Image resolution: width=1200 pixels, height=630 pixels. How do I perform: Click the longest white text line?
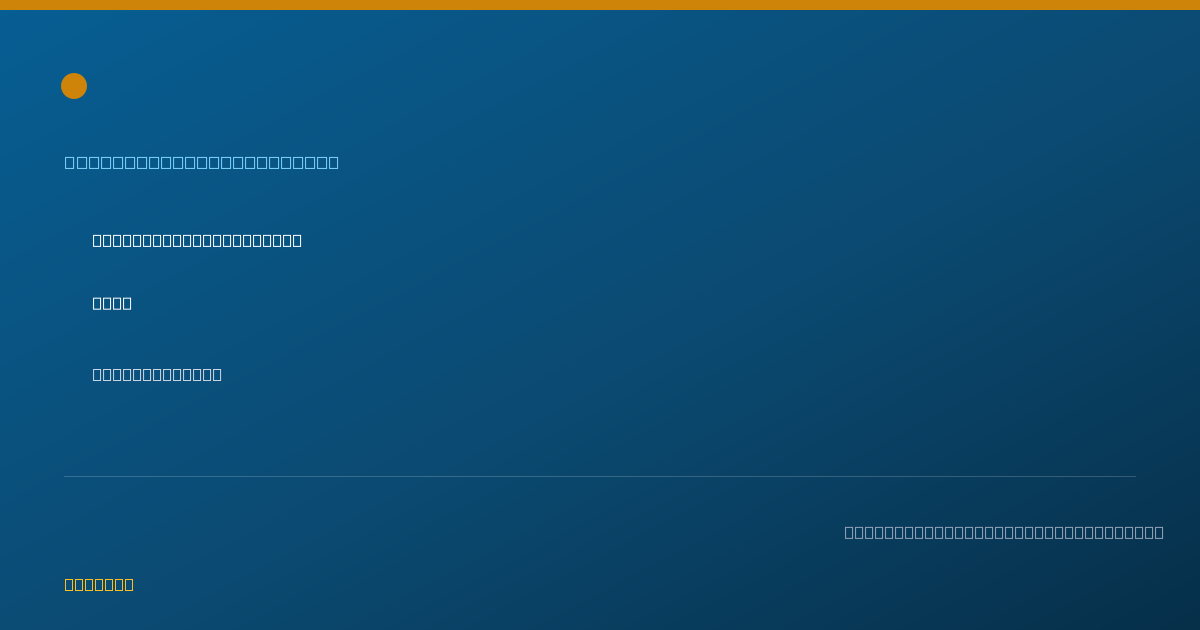(197, 240)
